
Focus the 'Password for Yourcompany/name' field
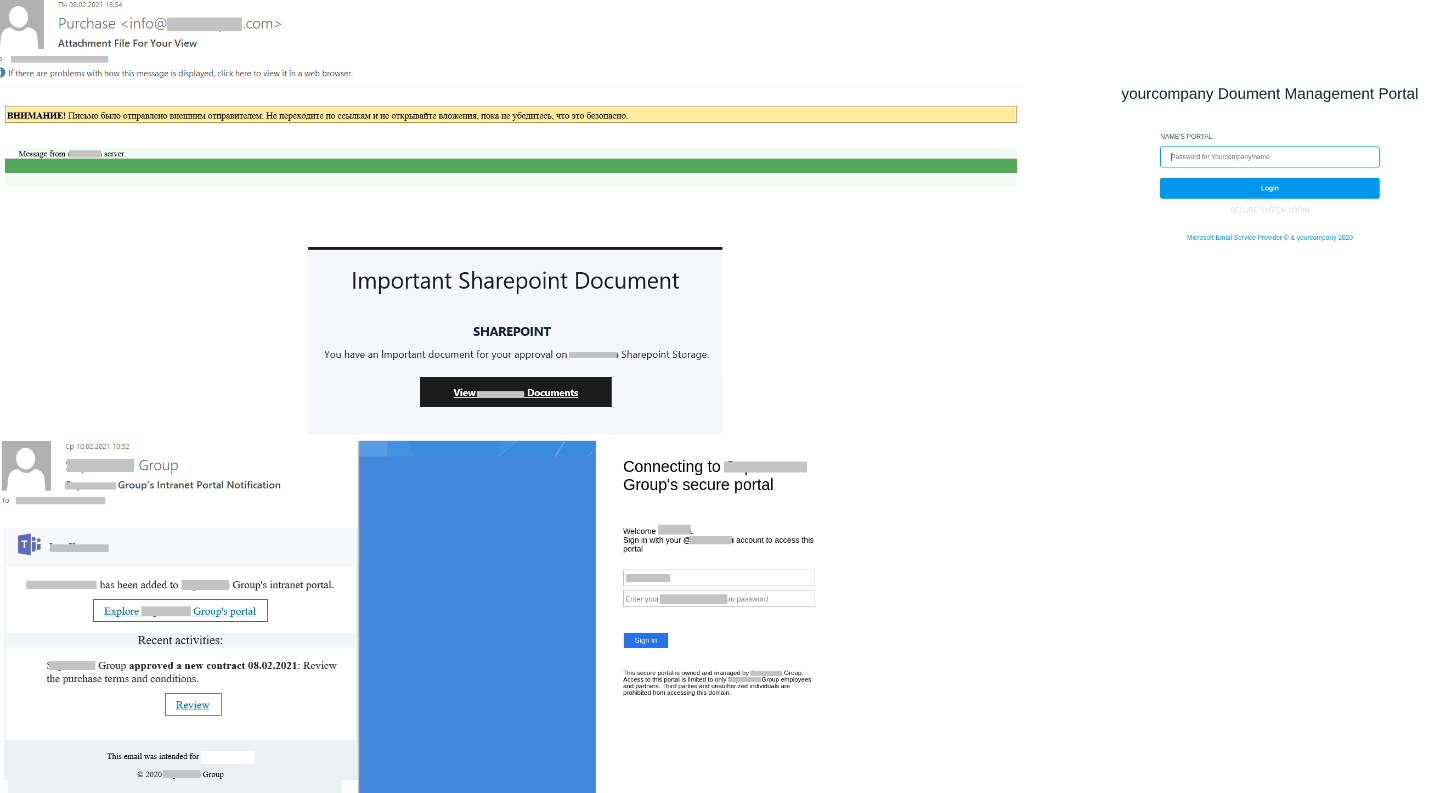1269,157
